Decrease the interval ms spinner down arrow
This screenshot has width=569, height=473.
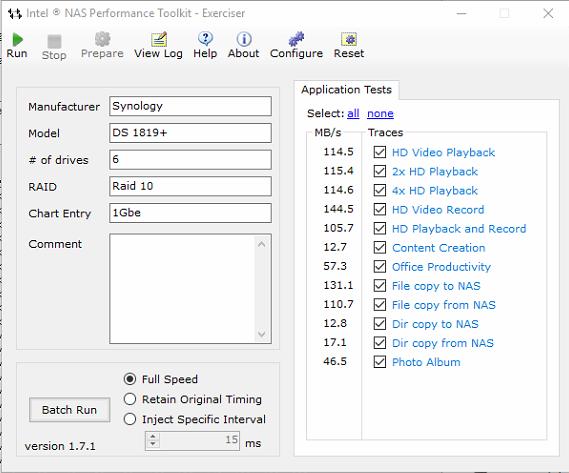point(153,444)
